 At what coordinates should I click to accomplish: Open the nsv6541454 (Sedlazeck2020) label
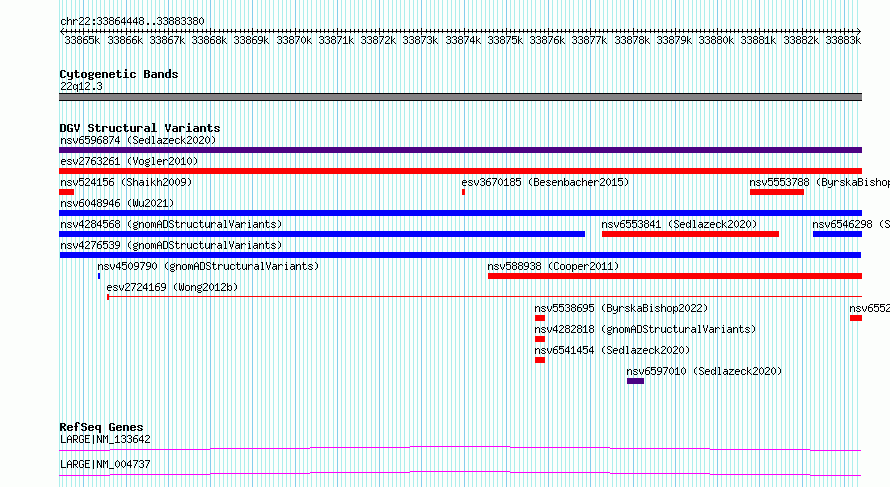click(612, 350)
